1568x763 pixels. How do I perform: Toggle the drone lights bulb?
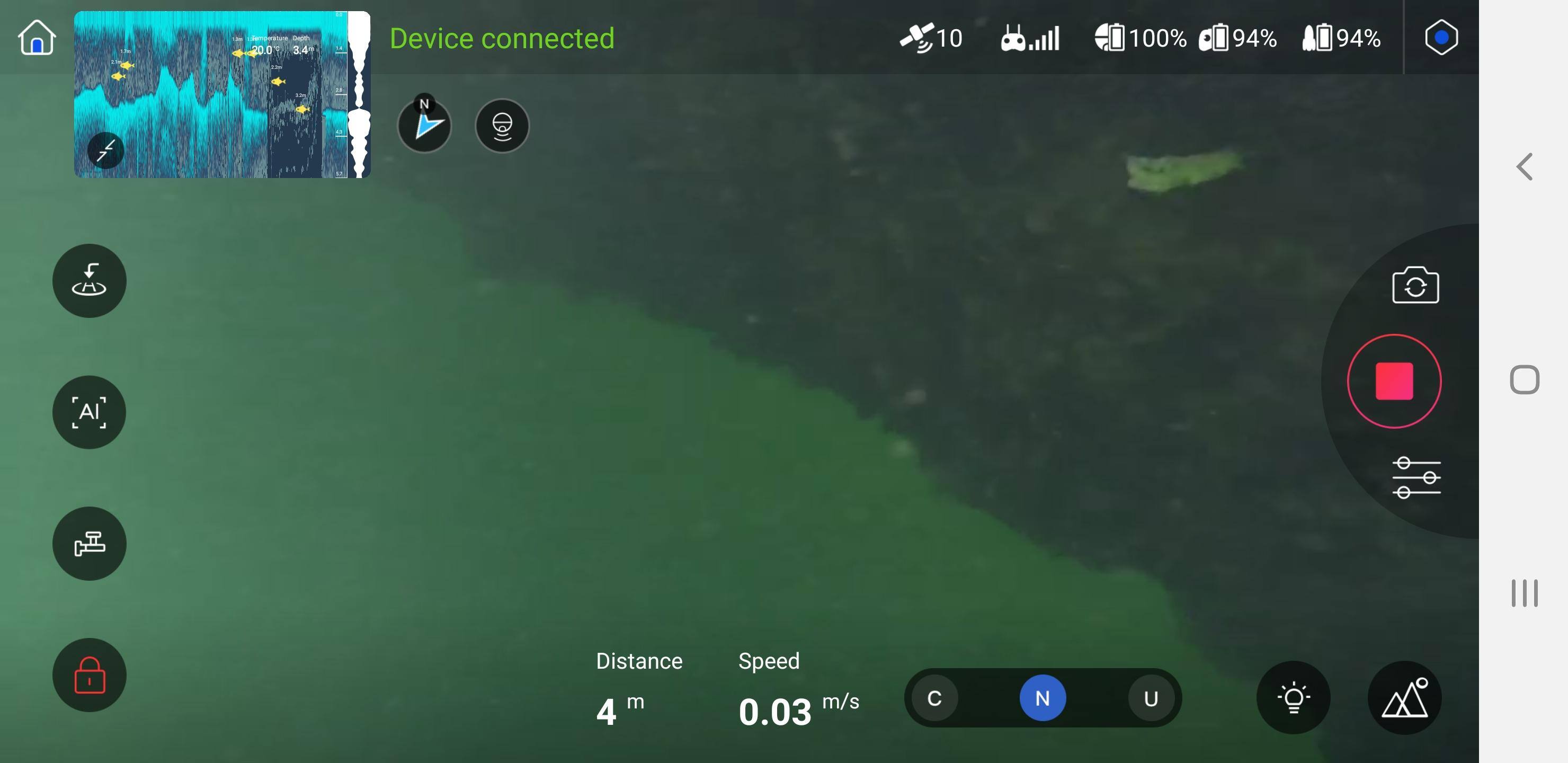coord(1293,698)
